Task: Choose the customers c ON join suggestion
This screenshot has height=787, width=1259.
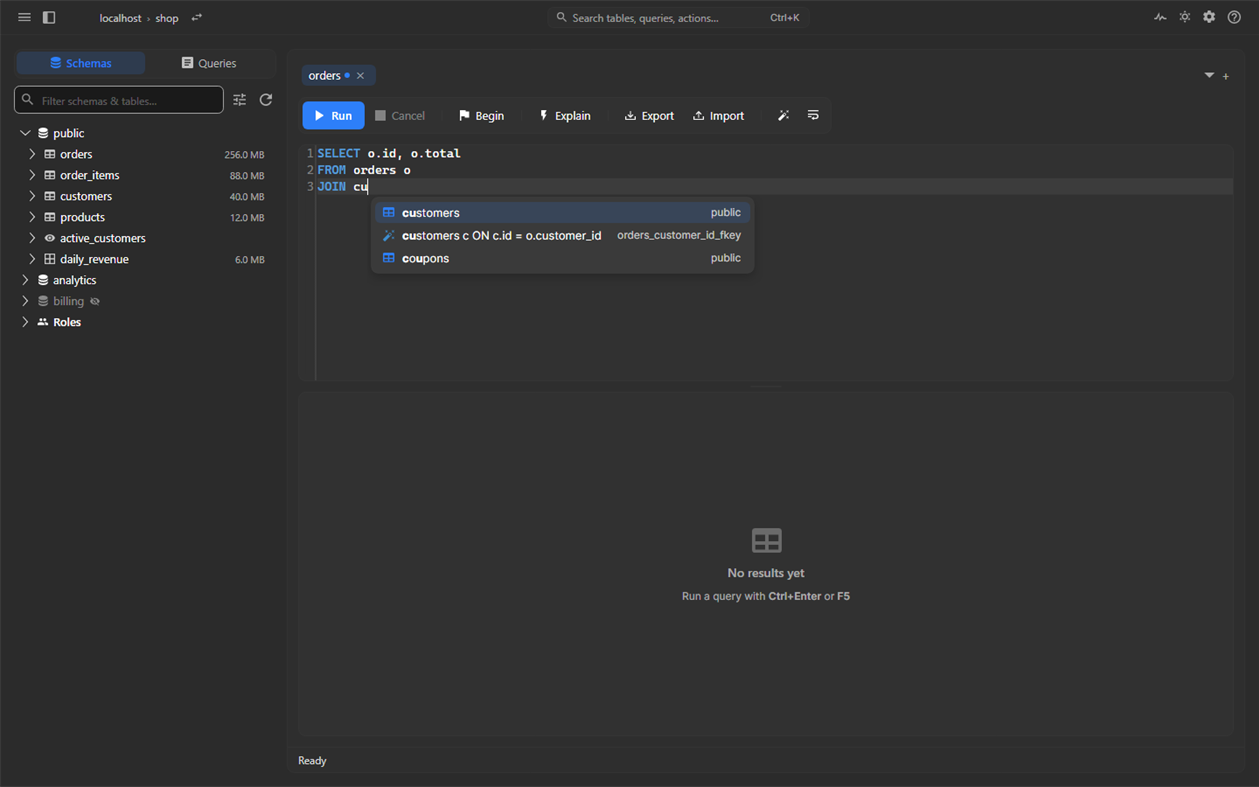Action: tap(563, 235)
